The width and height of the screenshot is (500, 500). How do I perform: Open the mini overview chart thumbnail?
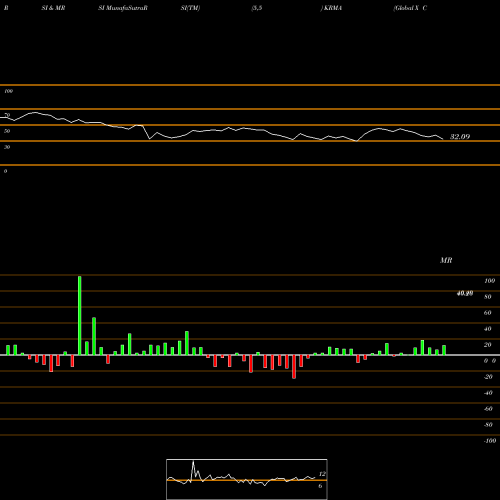tap(247, 479)
